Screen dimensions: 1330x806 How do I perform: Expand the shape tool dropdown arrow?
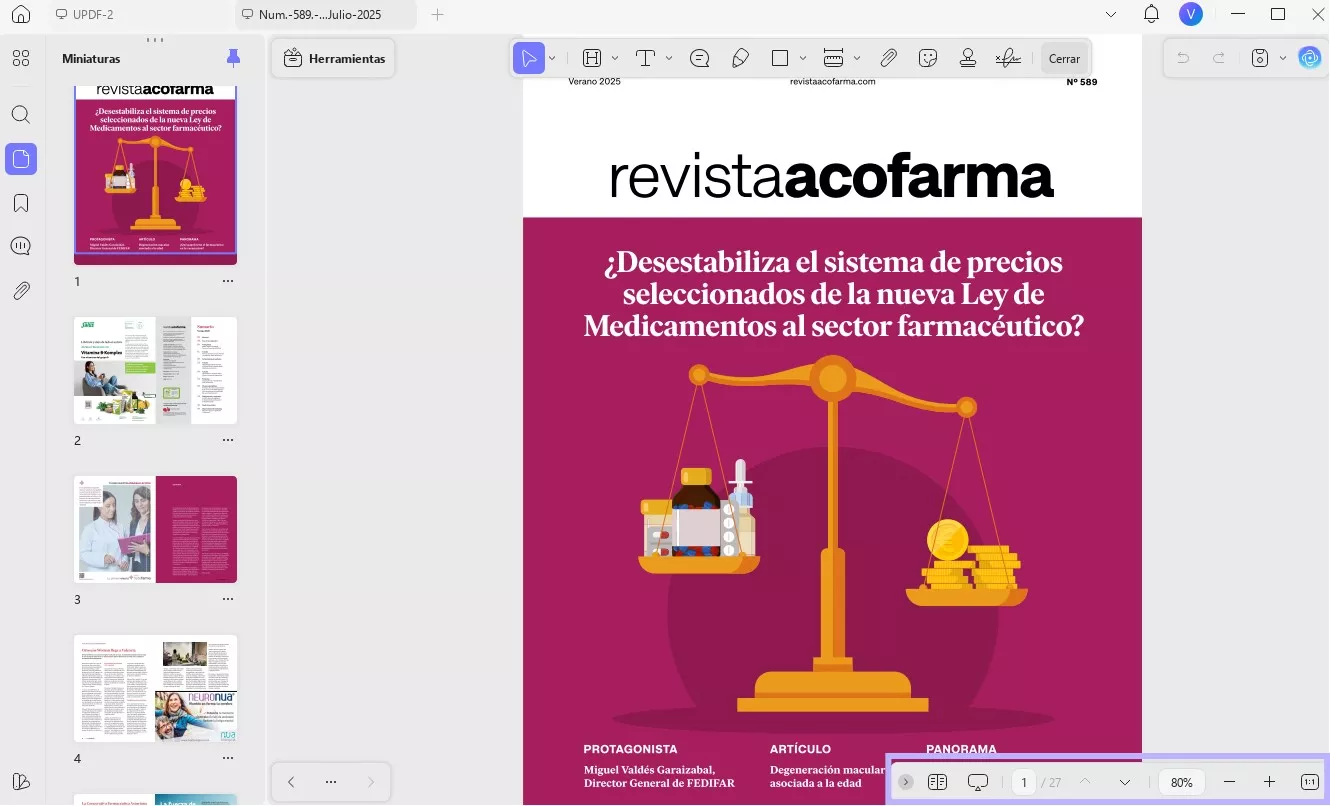[x=803, y=58]
